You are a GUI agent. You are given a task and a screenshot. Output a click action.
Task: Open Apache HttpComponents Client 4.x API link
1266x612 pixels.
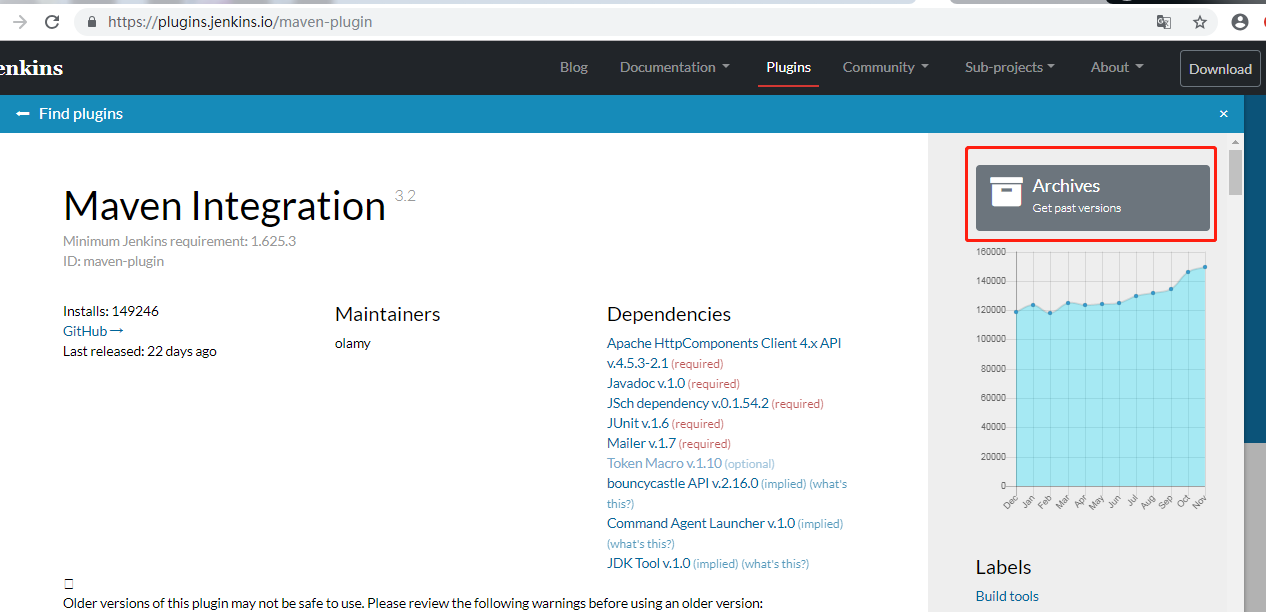point(724,353)
